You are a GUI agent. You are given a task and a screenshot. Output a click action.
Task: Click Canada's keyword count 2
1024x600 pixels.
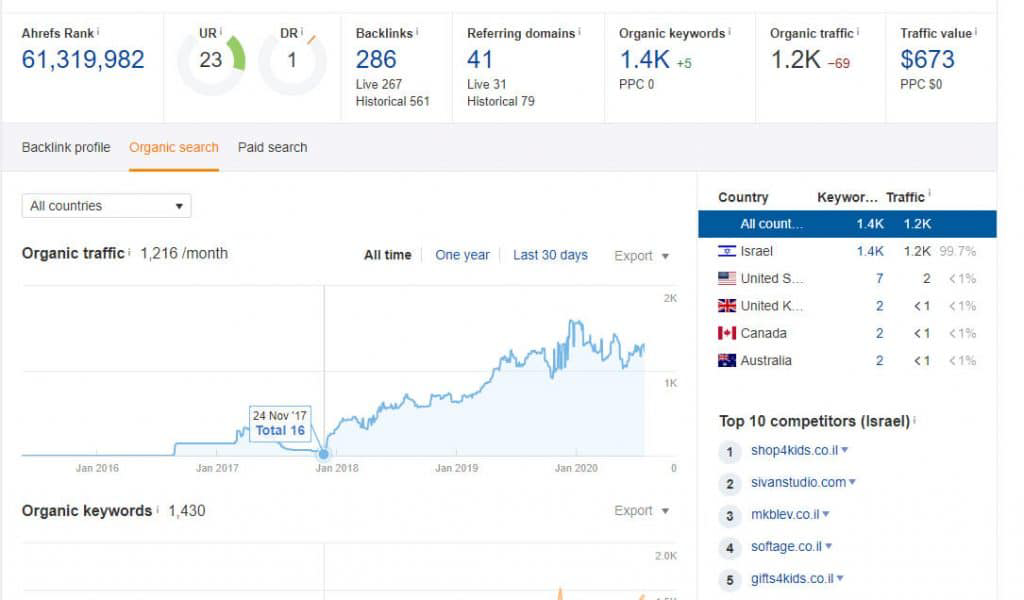tap(880, 334)
